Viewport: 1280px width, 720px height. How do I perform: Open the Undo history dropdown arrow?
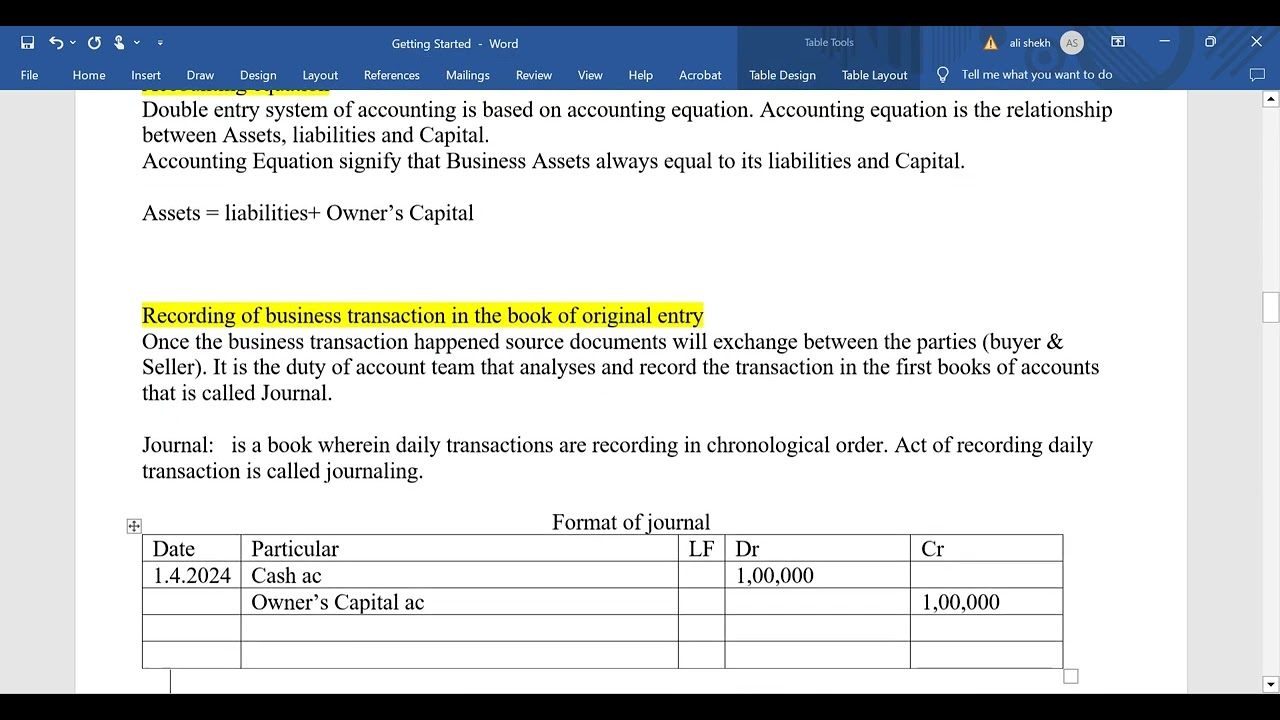pyautogui.click(x=73, y=43)
